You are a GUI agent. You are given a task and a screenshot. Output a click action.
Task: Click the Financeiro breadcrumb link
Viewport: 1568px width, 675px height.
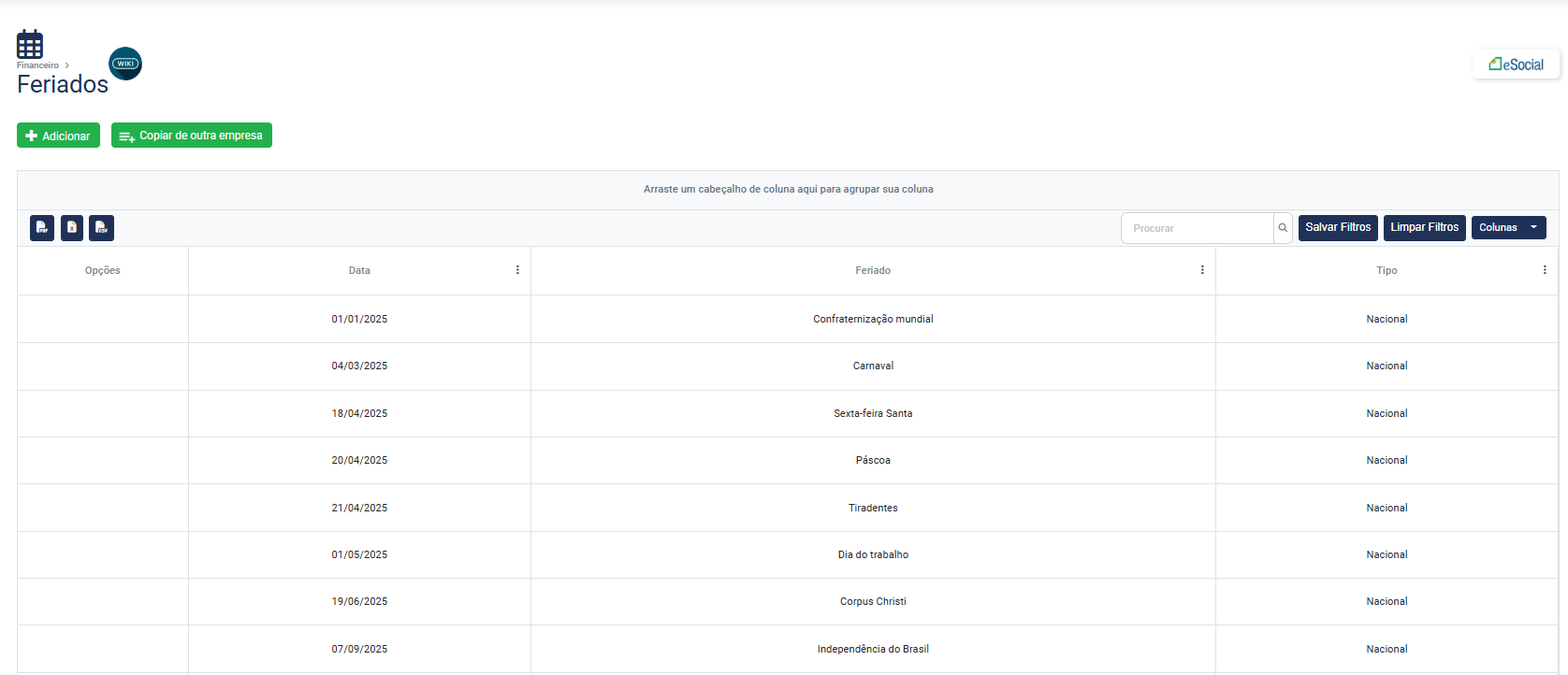point(37,65)
